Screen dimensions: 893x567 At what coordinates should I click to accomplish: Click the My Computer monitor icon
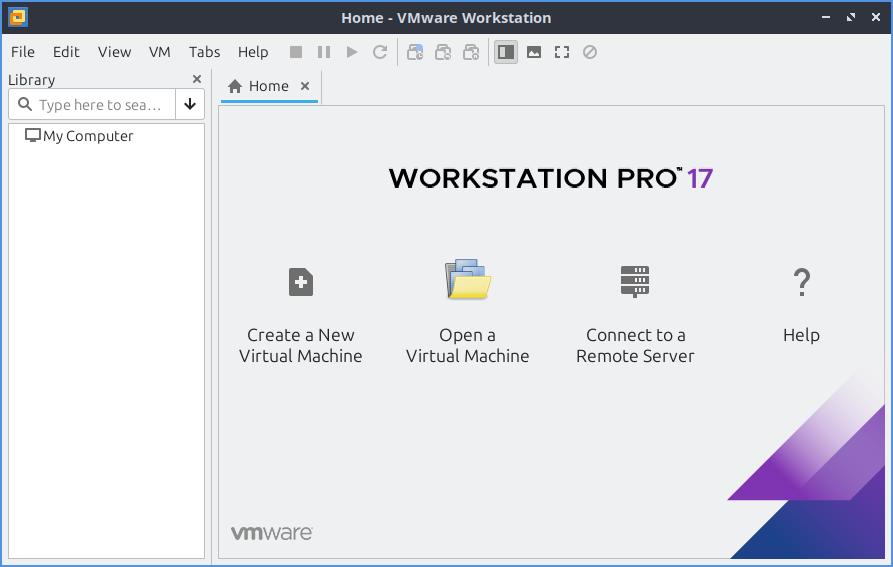(32, 135)
